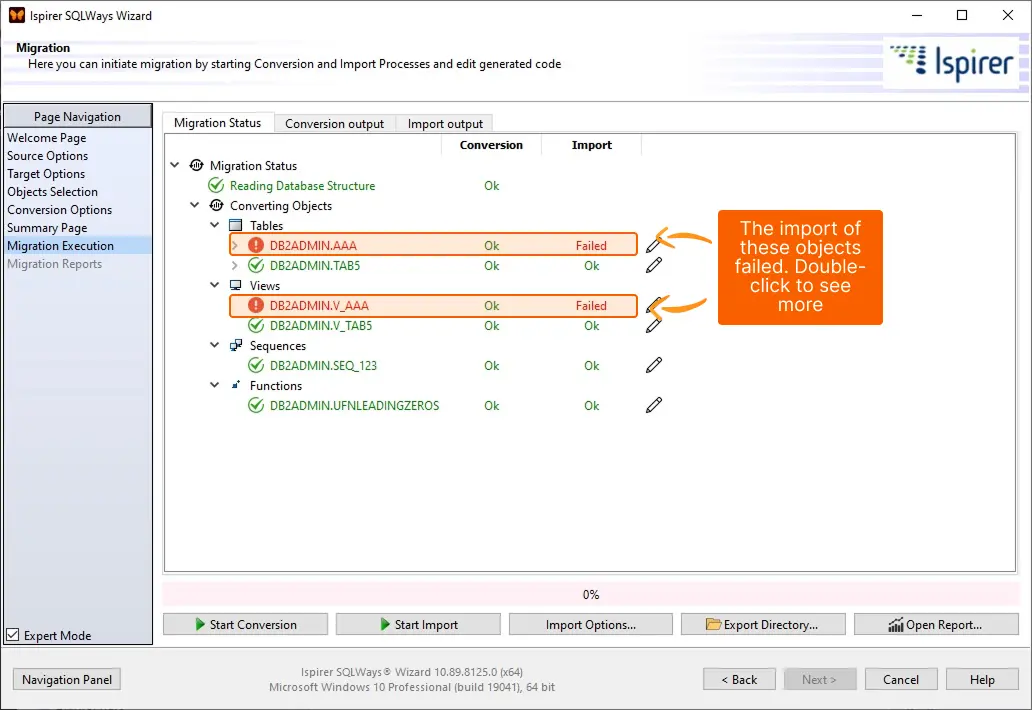Collapse the Sequences group

click(x=215, y=345)
